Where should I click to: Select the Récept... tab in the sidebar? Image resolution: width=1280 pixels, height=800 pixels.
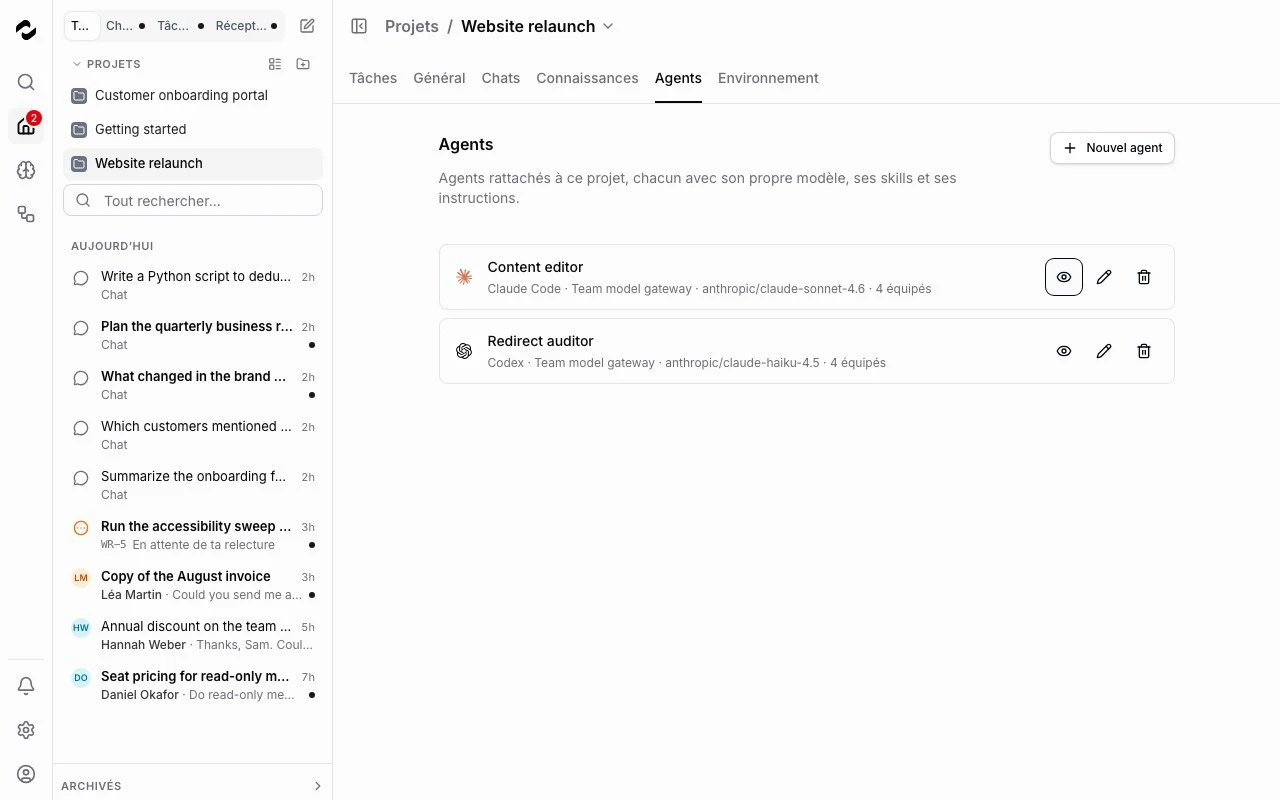coord(246,26)
